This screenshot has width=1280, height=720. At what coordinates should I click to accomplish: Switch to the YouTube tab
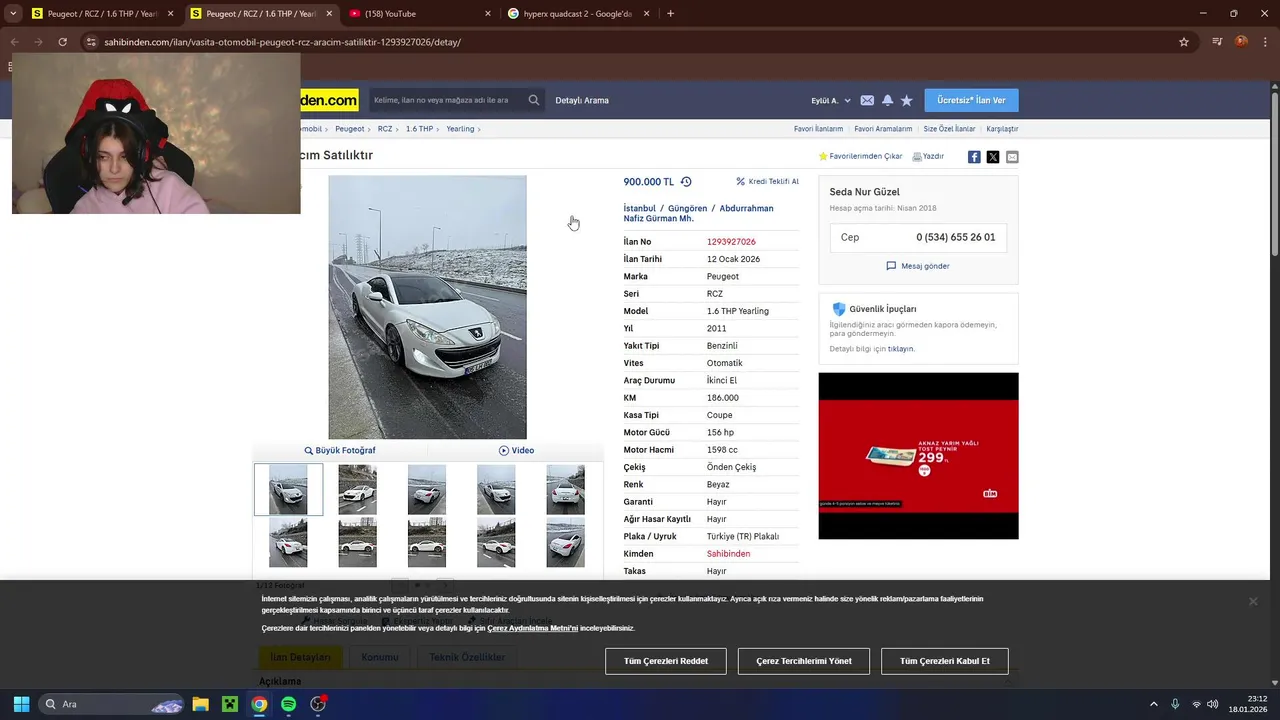coord(420,14)
